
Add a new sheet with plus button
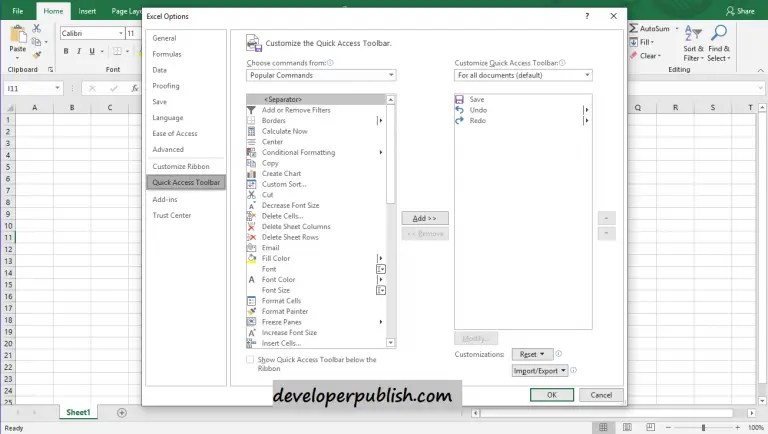click(x=122, y=413)
